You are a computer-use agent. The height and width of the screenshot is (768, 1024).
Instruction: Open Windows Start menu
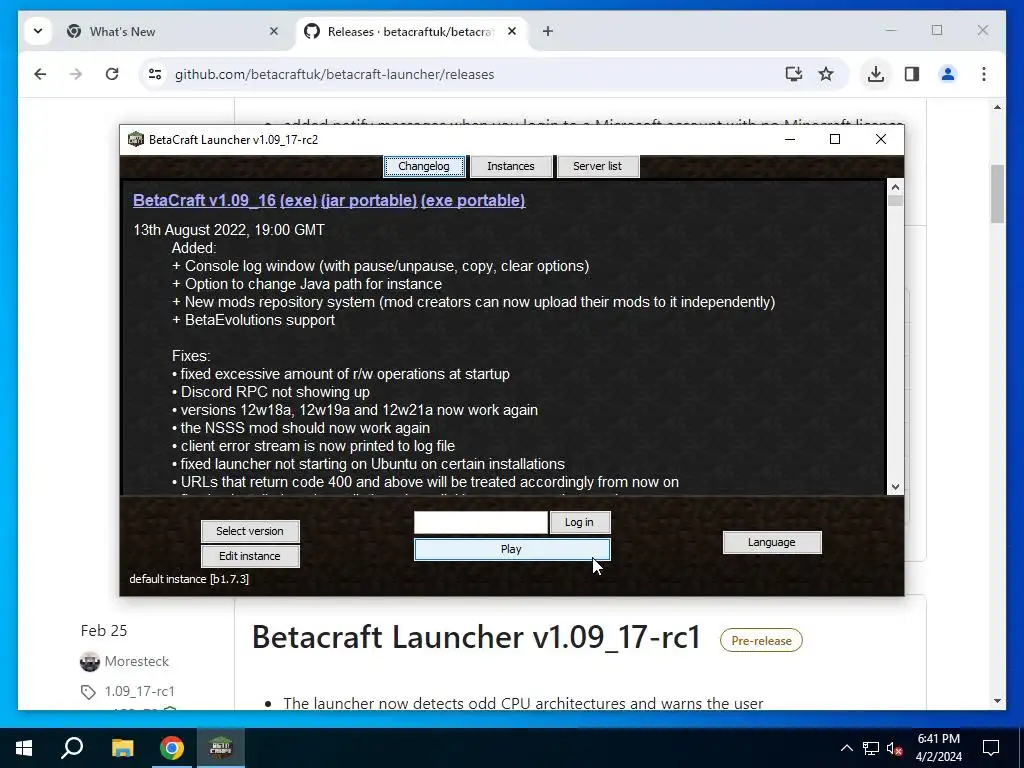(24, 748)
